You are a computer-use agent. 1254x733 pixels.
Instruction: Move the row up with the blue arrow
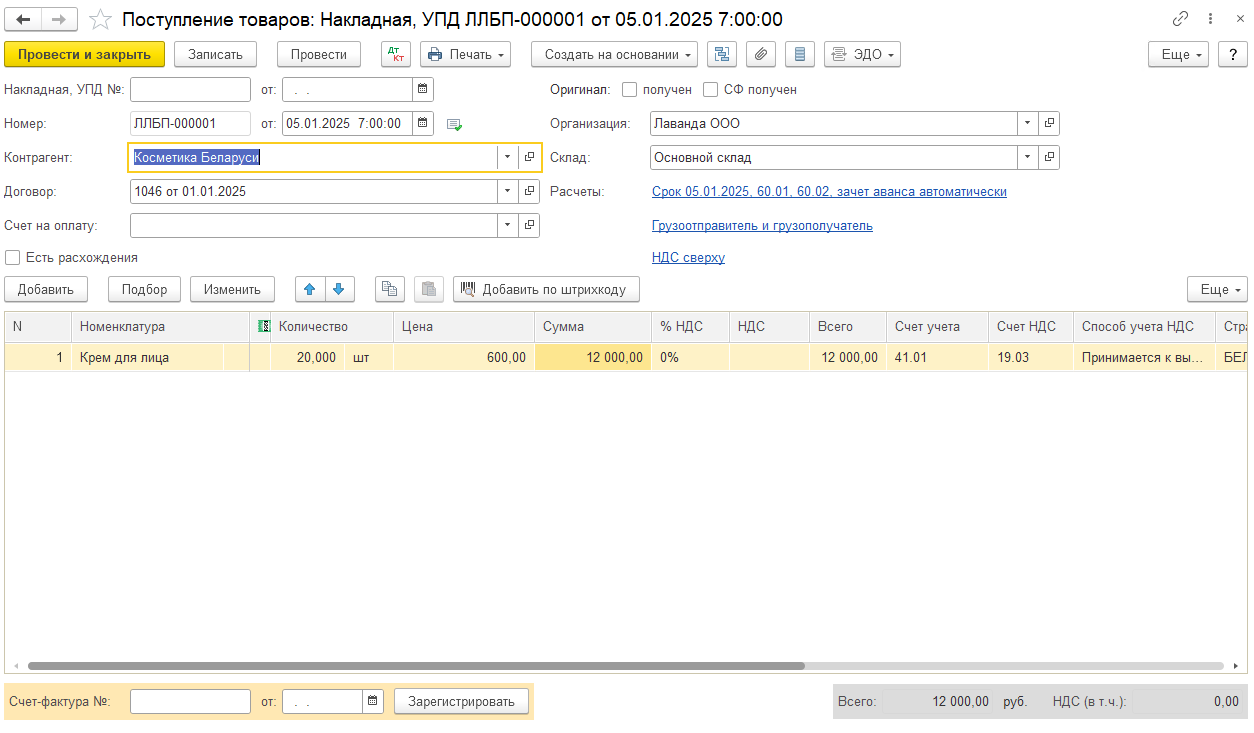310,289
